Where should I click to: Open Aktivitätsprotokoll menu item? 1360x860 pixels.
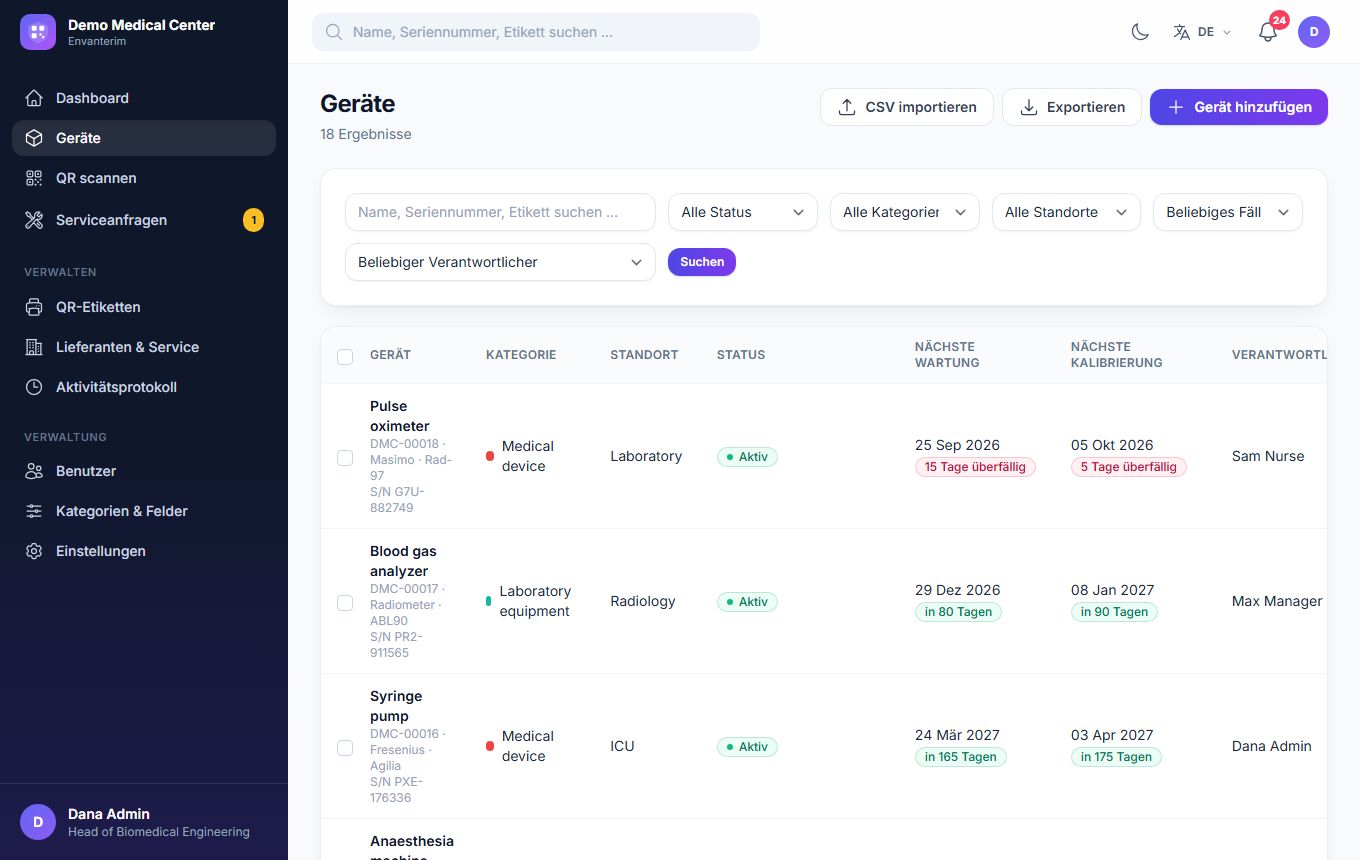(144, 387)
